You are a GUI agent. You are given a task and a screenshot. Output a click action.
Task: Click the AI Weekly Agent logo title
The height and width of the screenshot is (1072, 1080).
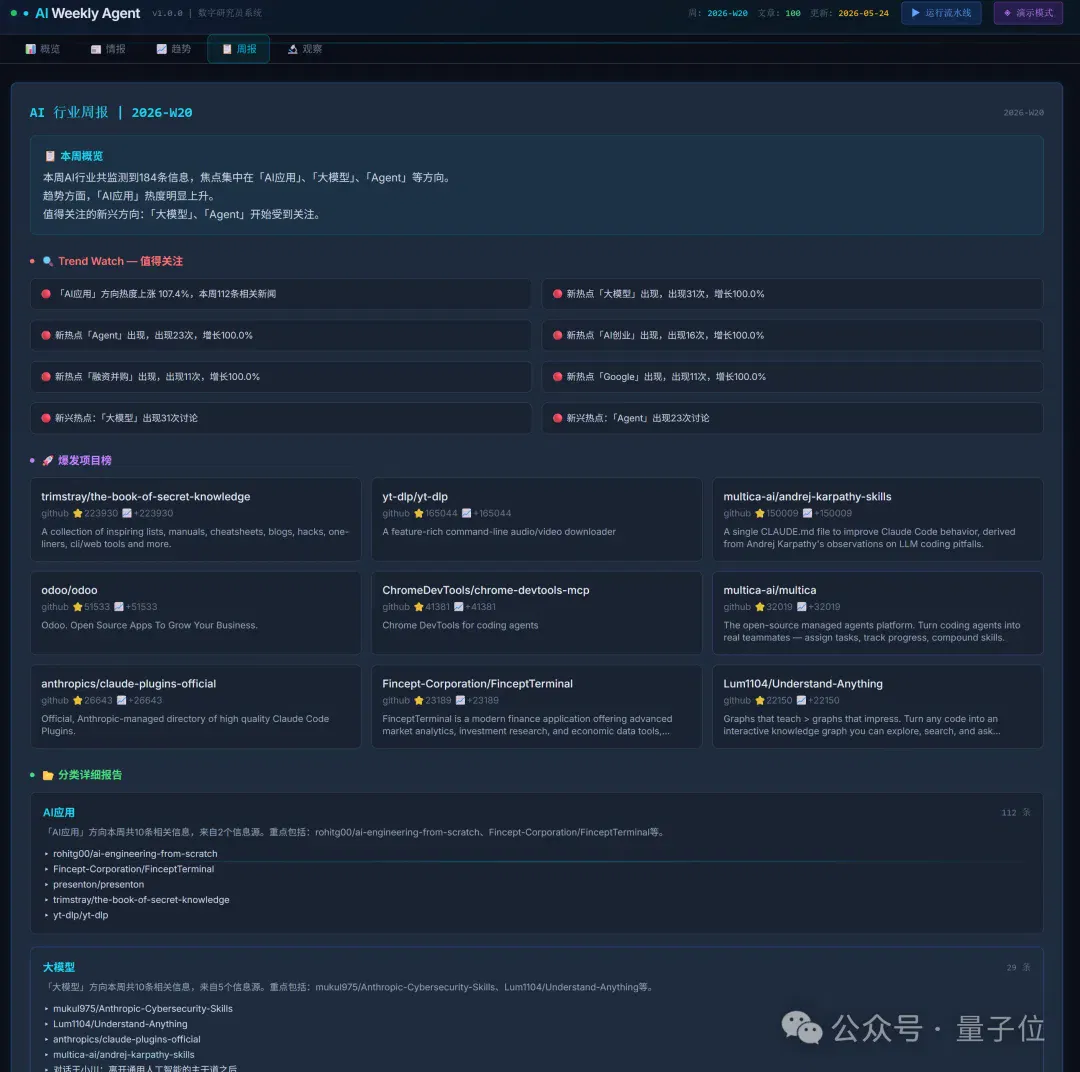[87, 13]
